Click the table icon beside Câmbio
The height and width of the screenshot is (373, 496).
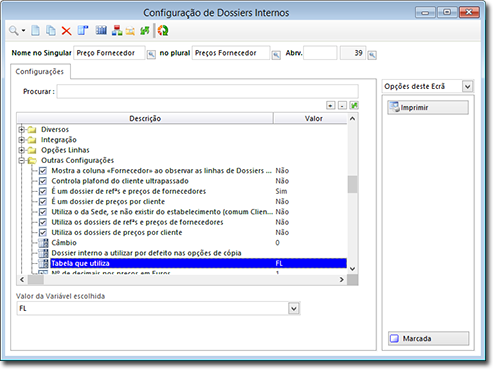point(43,243)
